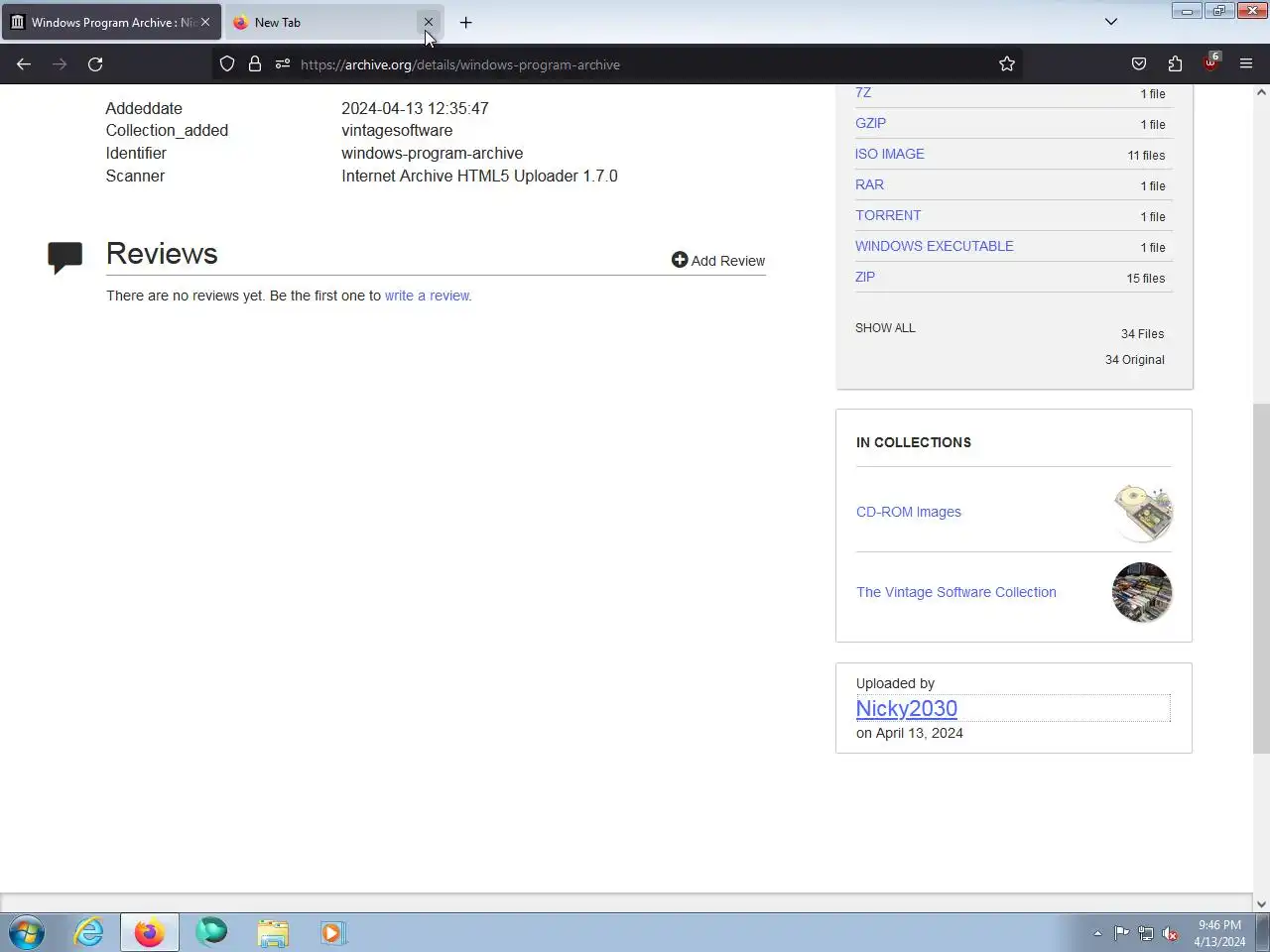Open the ZIP download option

coord(865,277)
